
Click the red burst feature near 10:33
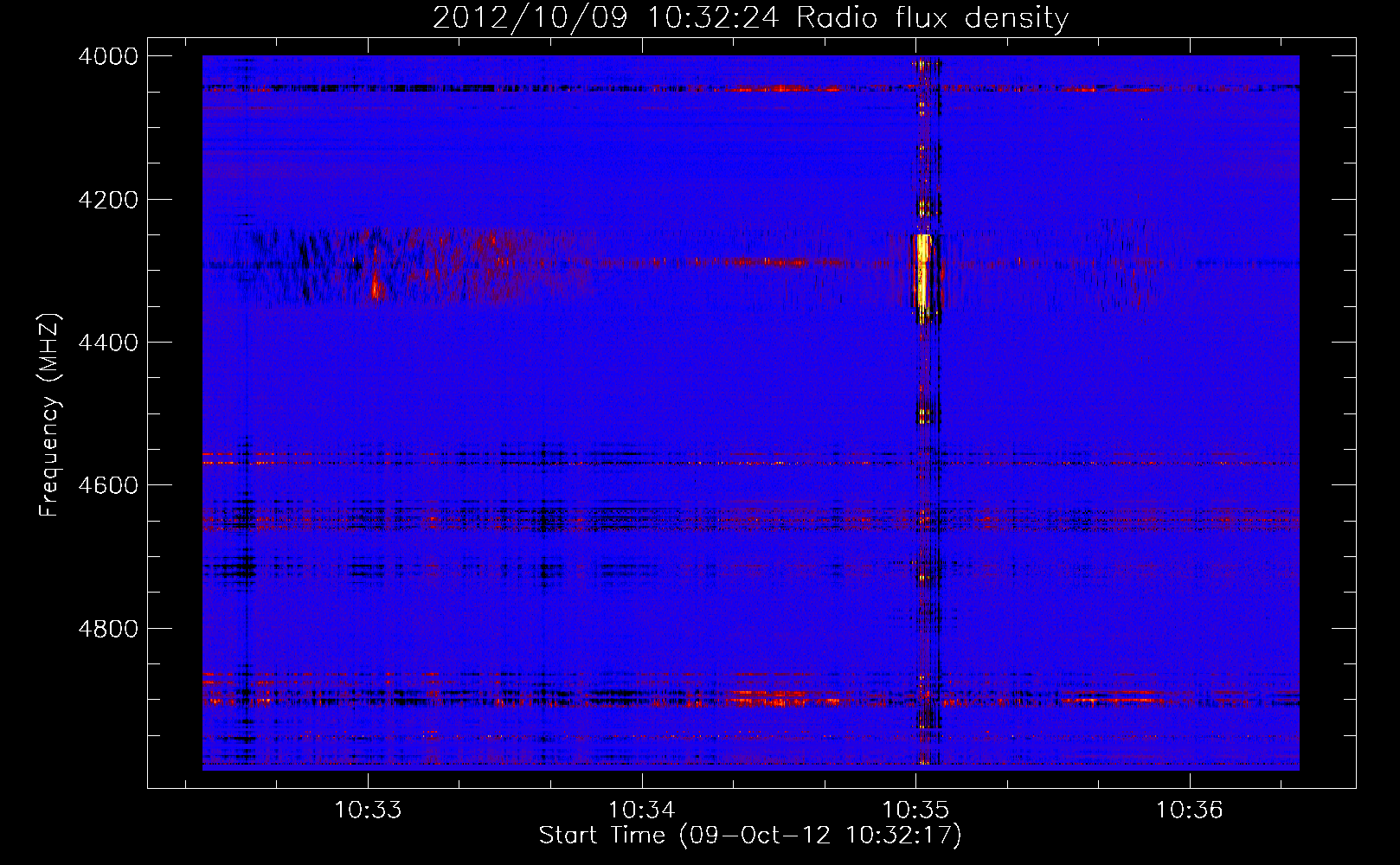(x=376, y=286)
